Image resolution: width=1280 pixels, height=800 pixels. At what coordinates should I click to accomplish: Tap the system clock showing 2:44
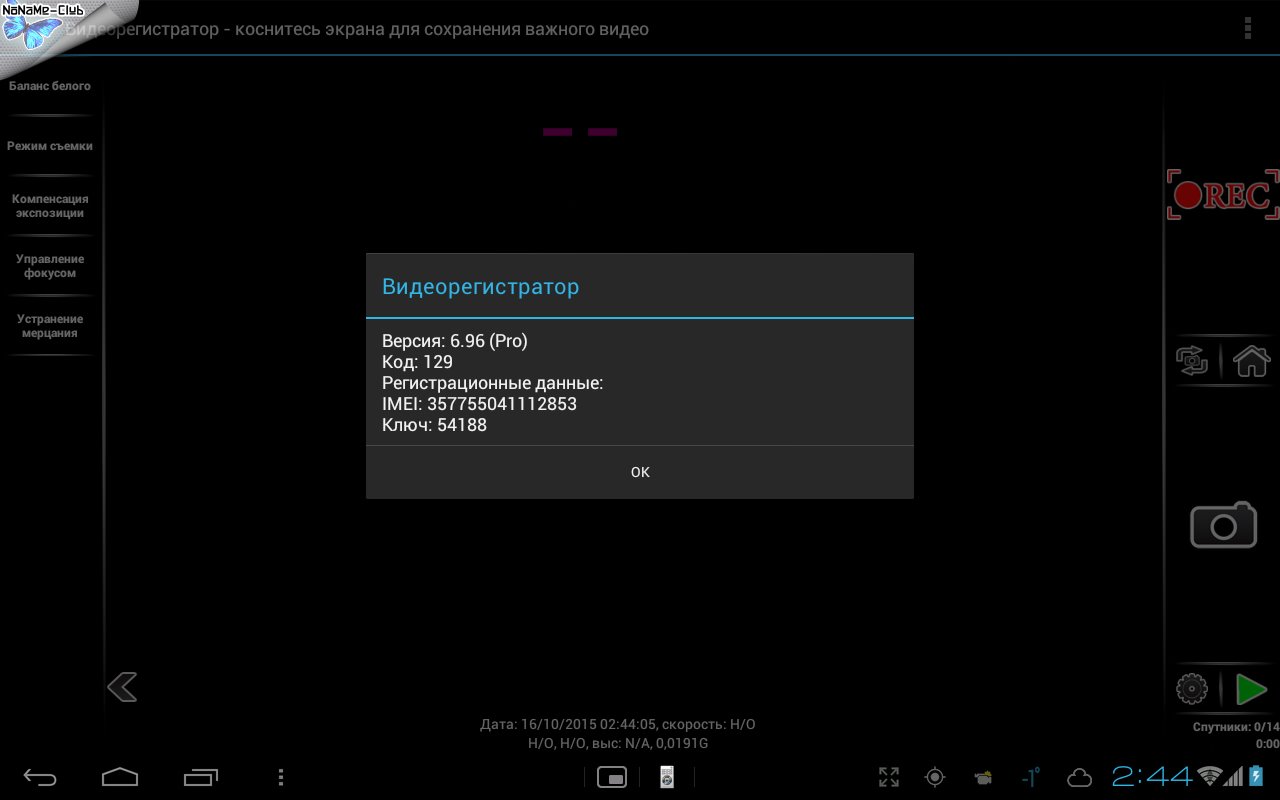click(1152, 776)
